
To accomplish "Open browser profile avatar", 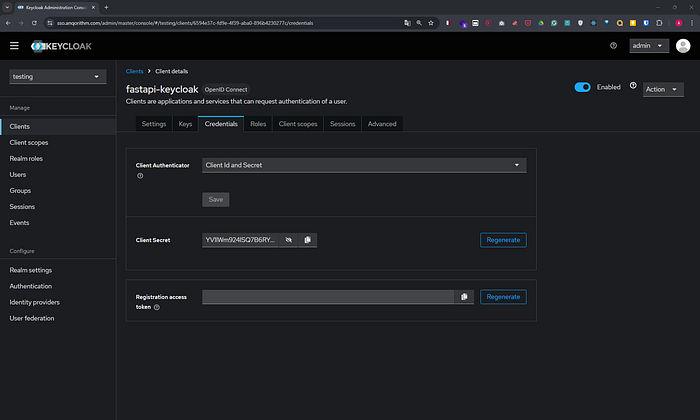I will tap(679, 23).
